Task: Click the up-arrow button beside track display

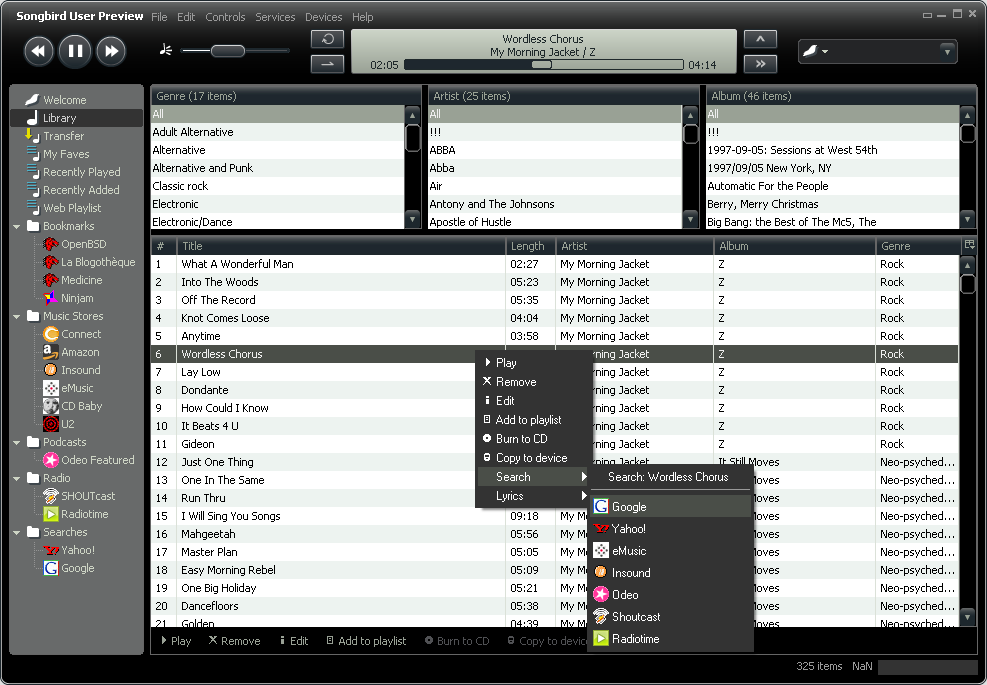Action: tap(760, 39)
